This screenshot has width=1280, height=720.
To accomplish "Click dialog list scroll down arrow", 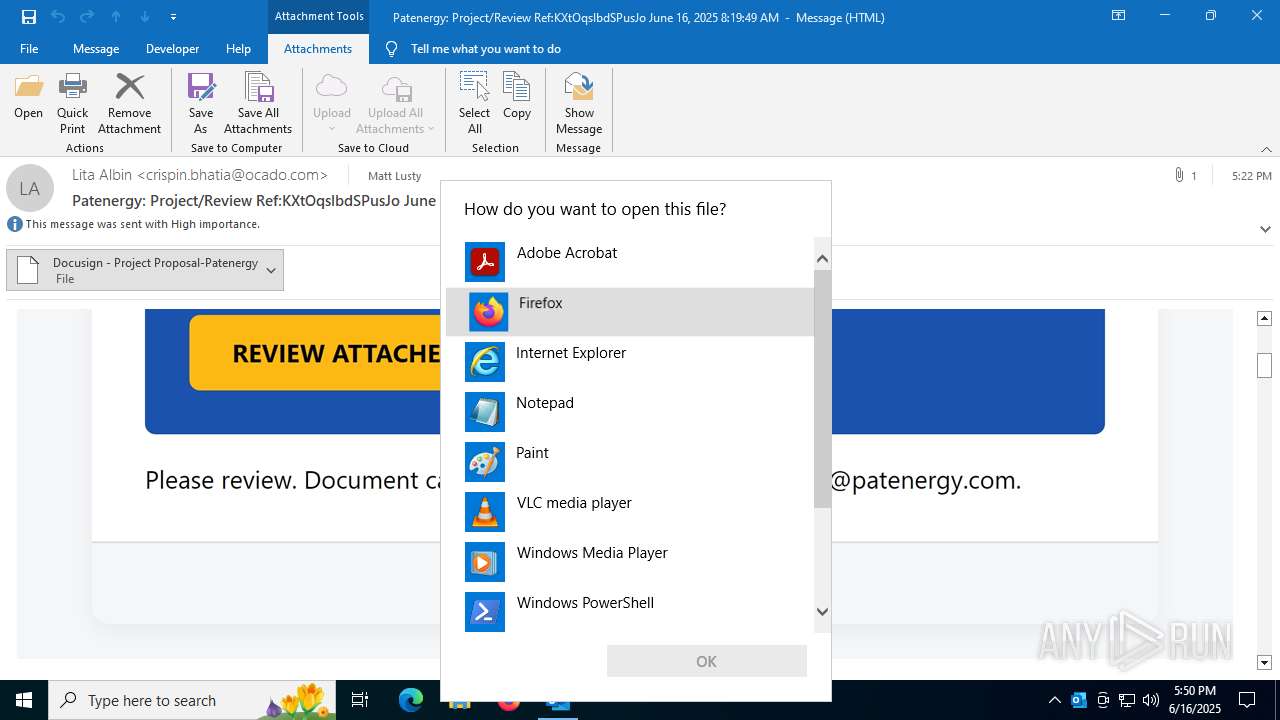I will pyautogui.click(x=822, y=612).
